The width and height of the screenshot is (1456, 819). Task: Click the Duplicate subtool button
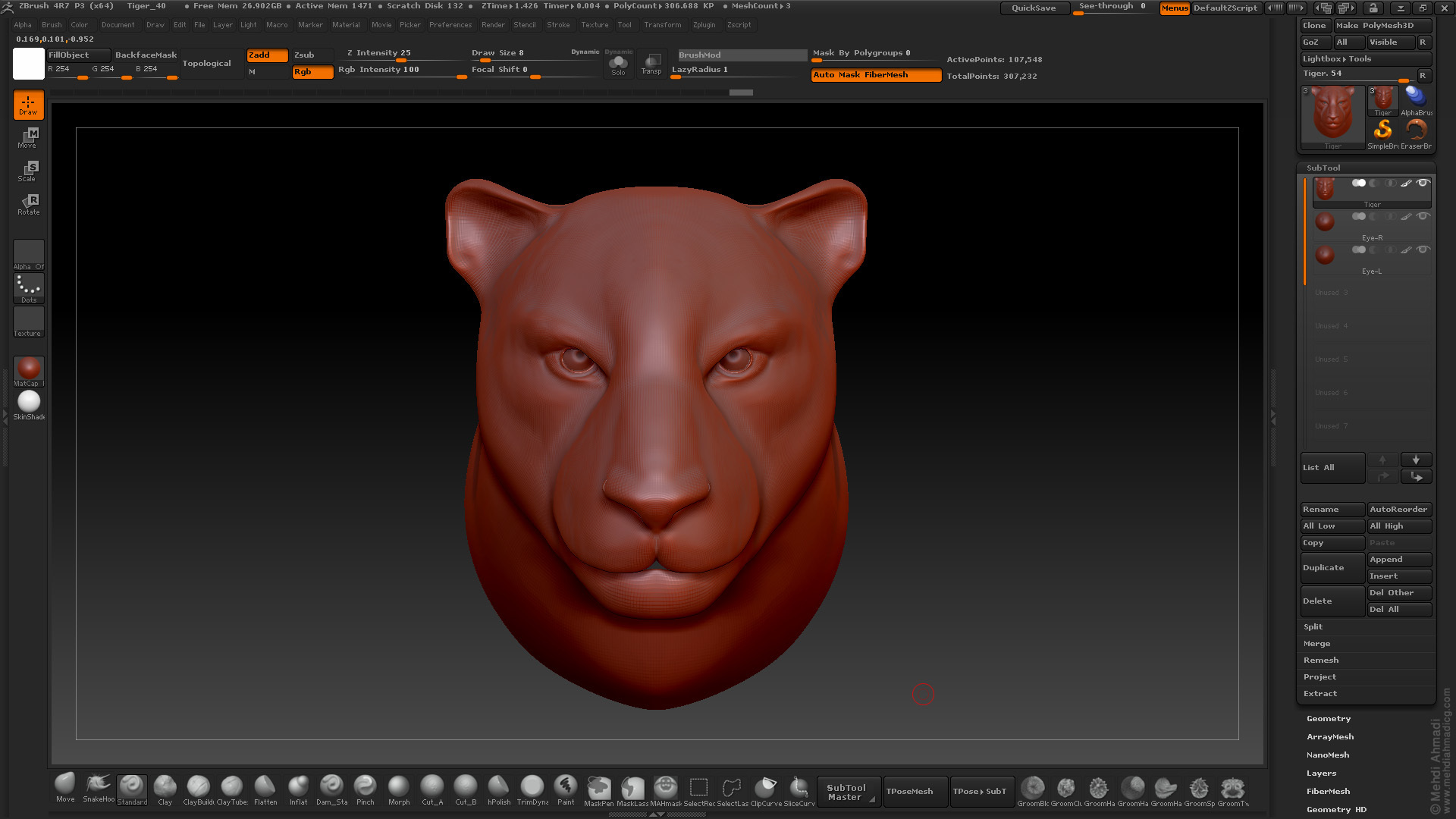[1332, 567]
